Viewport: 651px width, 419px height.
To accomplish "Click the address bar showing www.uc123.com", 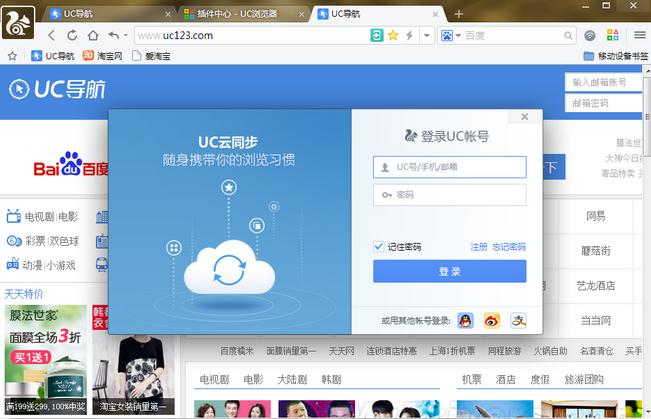I will pyautogui.click(x=251, y=36).
